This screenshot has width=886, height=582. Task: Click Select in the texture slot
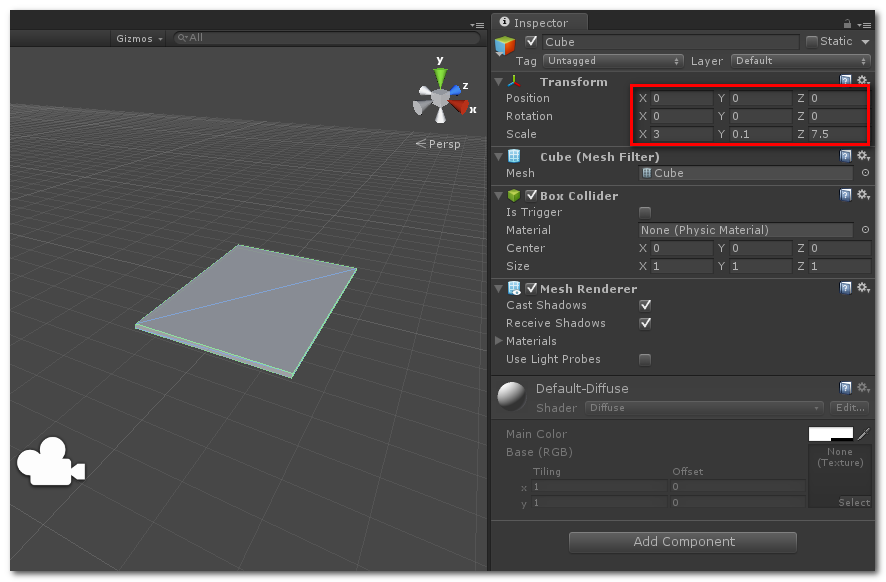(854, 502)
